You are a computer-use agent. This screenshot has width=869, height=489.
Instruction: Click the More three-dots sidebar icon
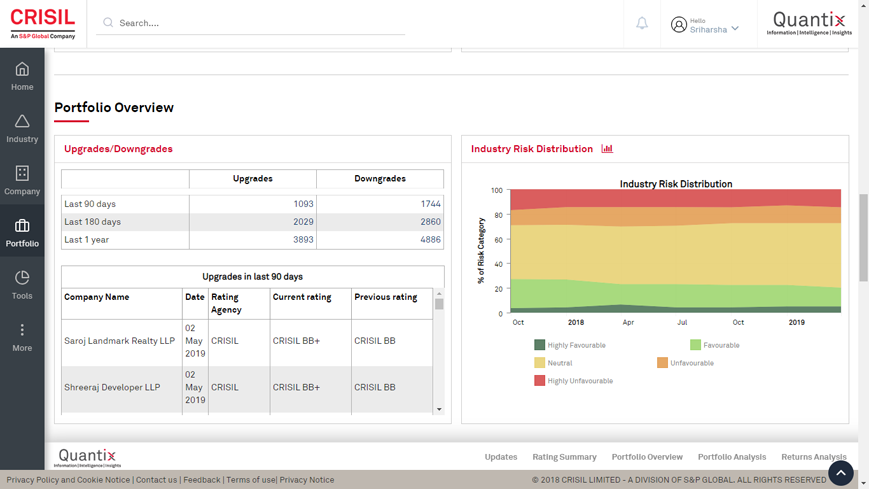22,331
